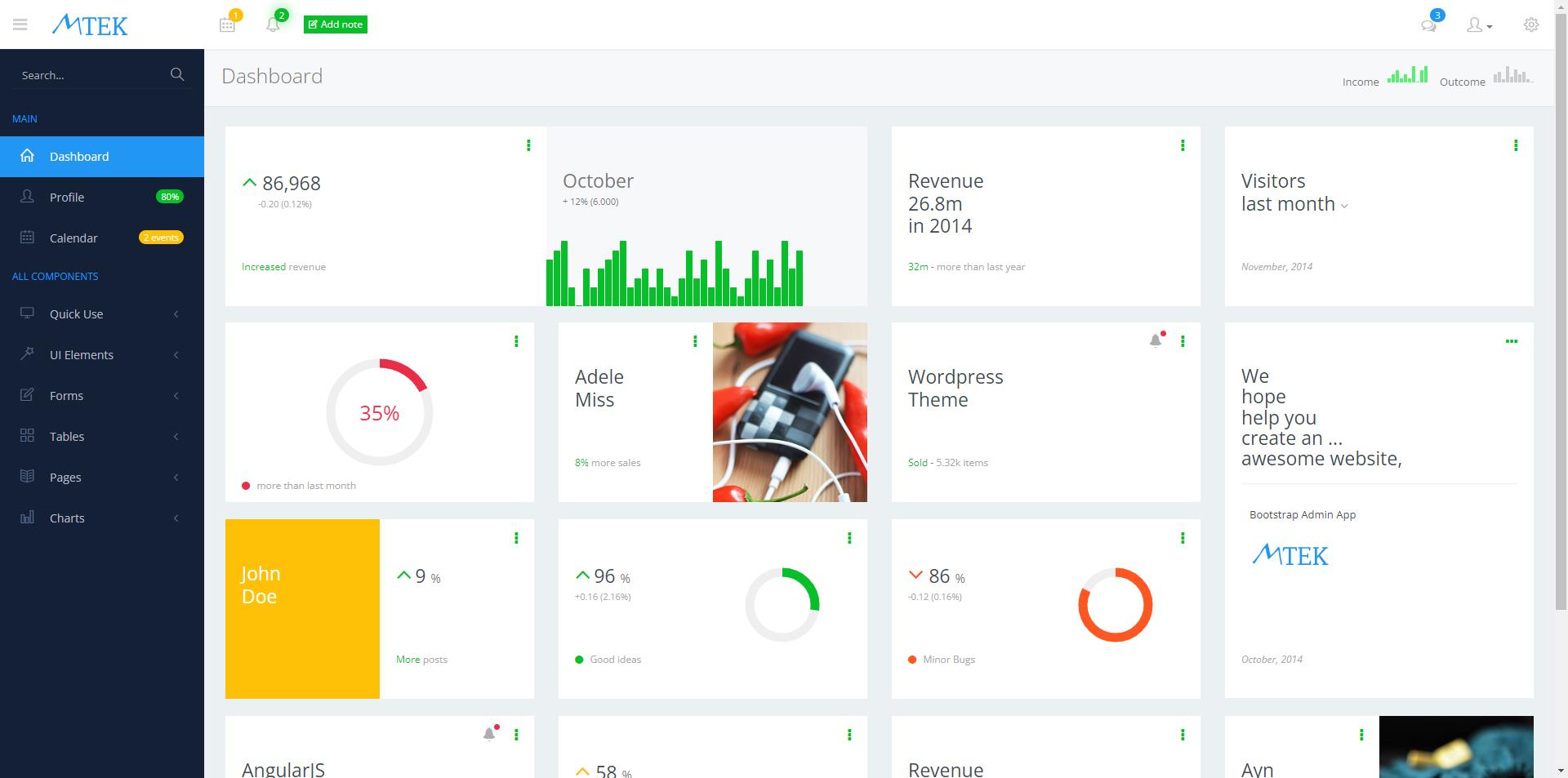Click the 2 events Calendar badge
Screen dimensions: 1568x778
click(x=161, y=238)
